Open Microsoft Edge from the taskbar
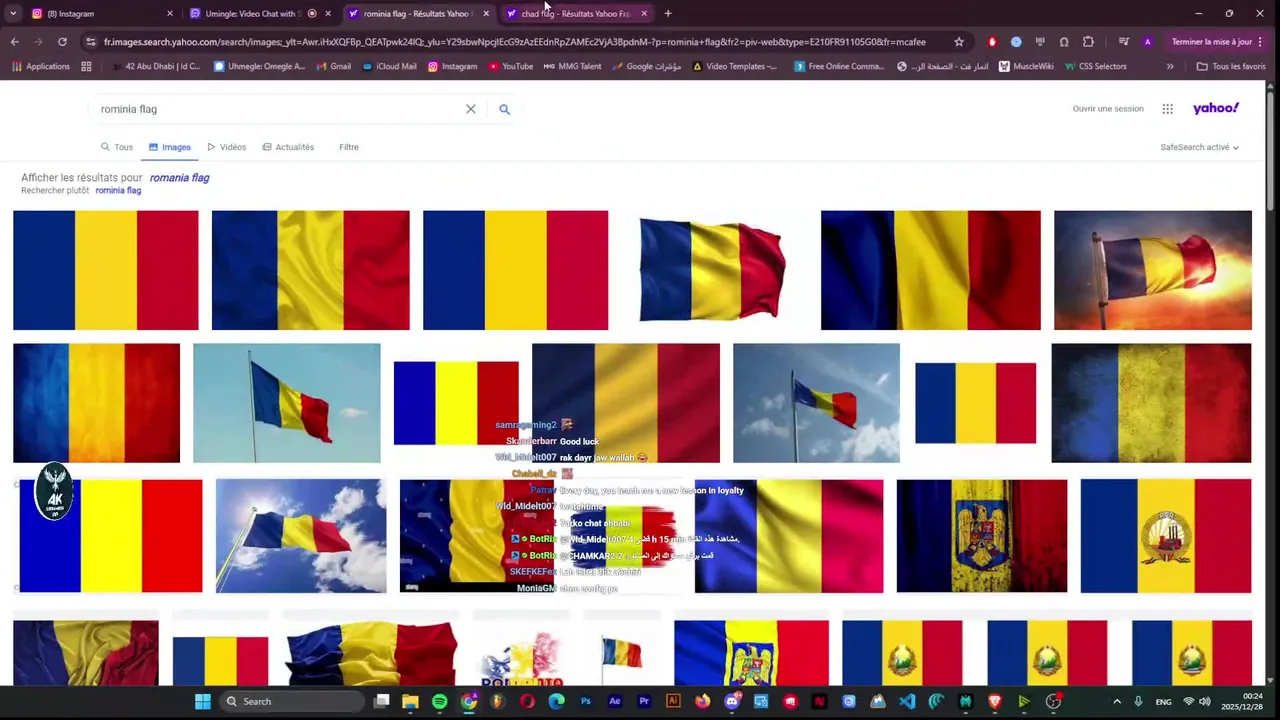Screen dimensions: 1280x720 [x=556, y=701]
